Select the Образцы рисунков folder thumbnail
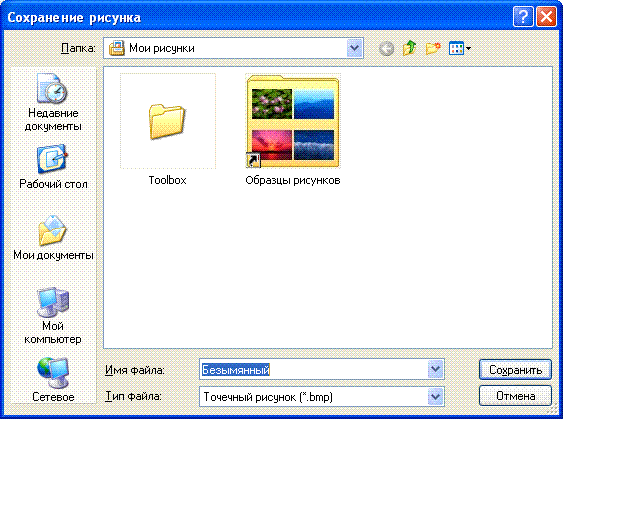This screenshot has width=640, height=512. [293, 121]
